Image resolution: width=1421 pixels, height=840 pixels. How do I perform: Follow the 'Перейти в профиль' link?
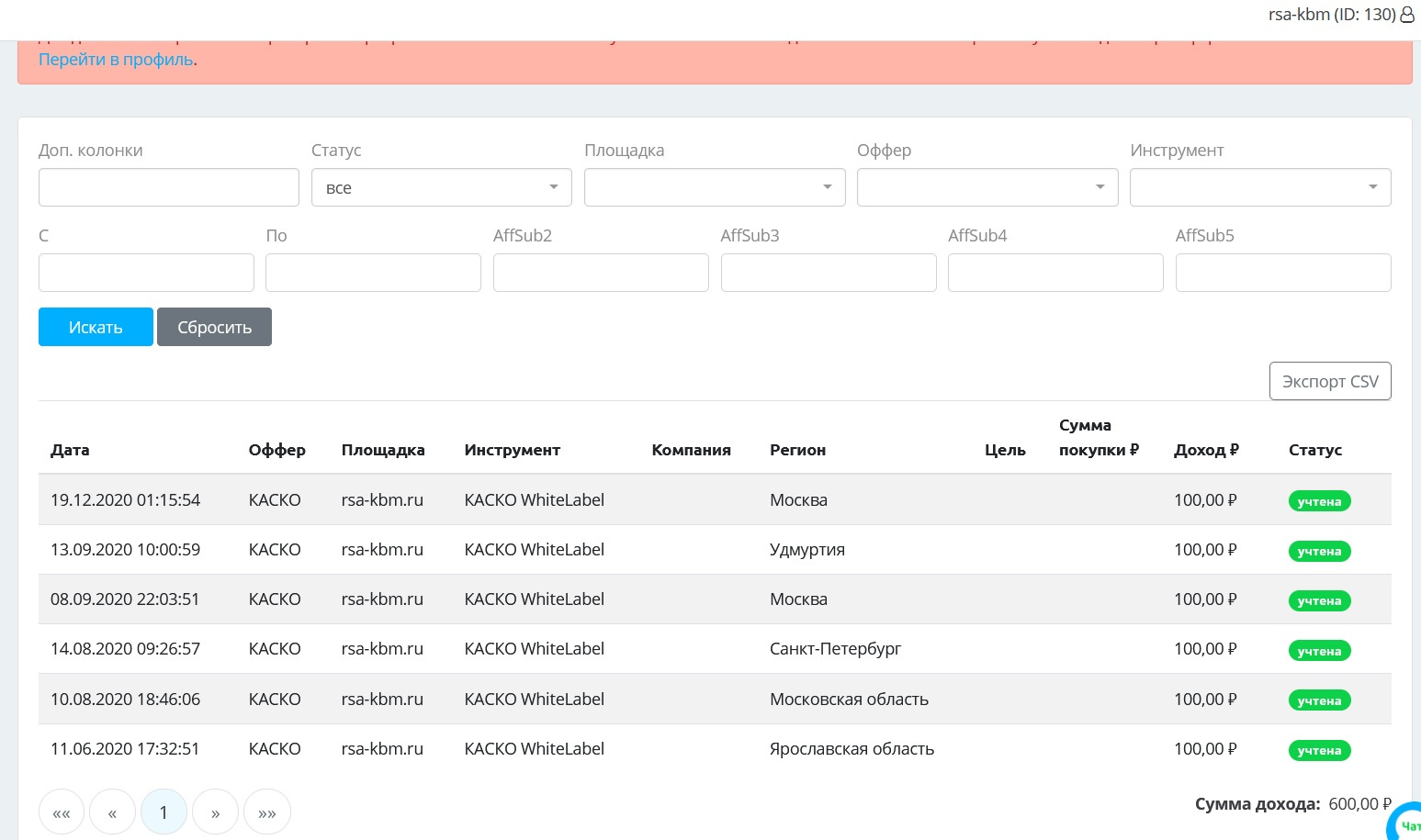pos(116,60)
